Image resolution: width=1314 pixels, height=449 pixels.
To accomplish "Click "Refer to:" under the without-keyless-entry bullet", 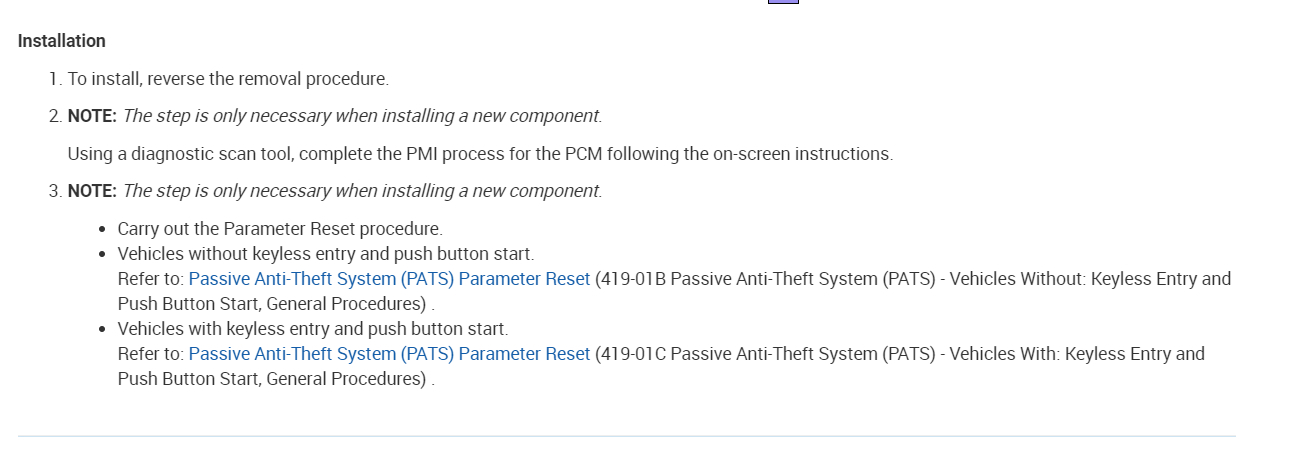I will pos(151,279).
